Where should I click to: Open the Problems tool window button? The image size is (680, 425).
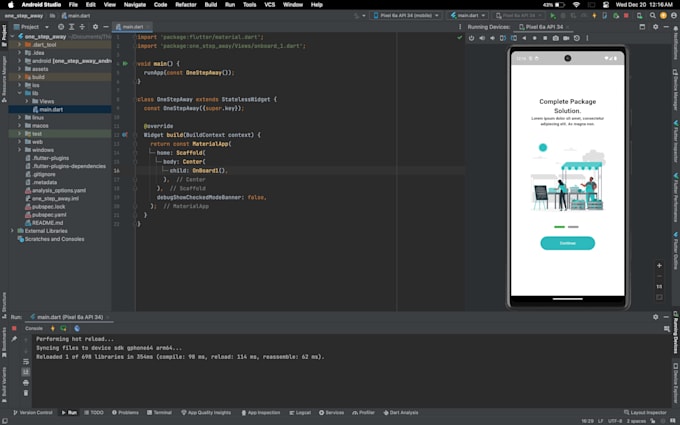(x=126, y=412)
